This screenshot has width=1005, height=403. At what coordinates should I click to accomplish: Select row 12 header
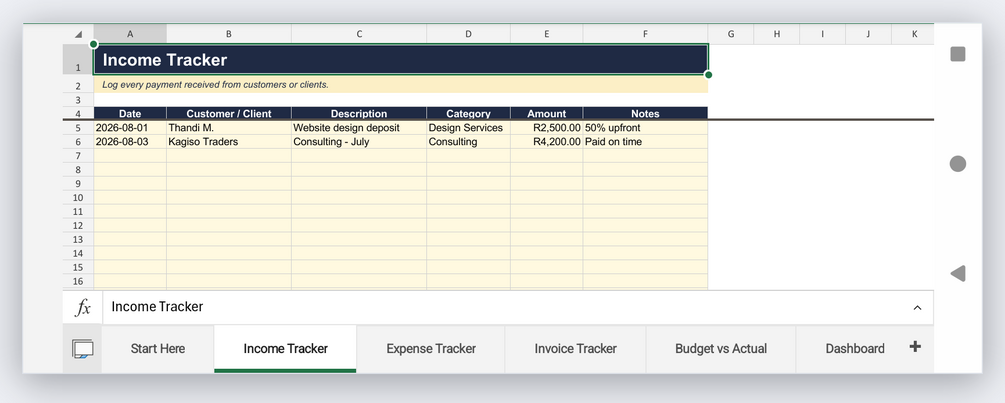click(78, 226)
